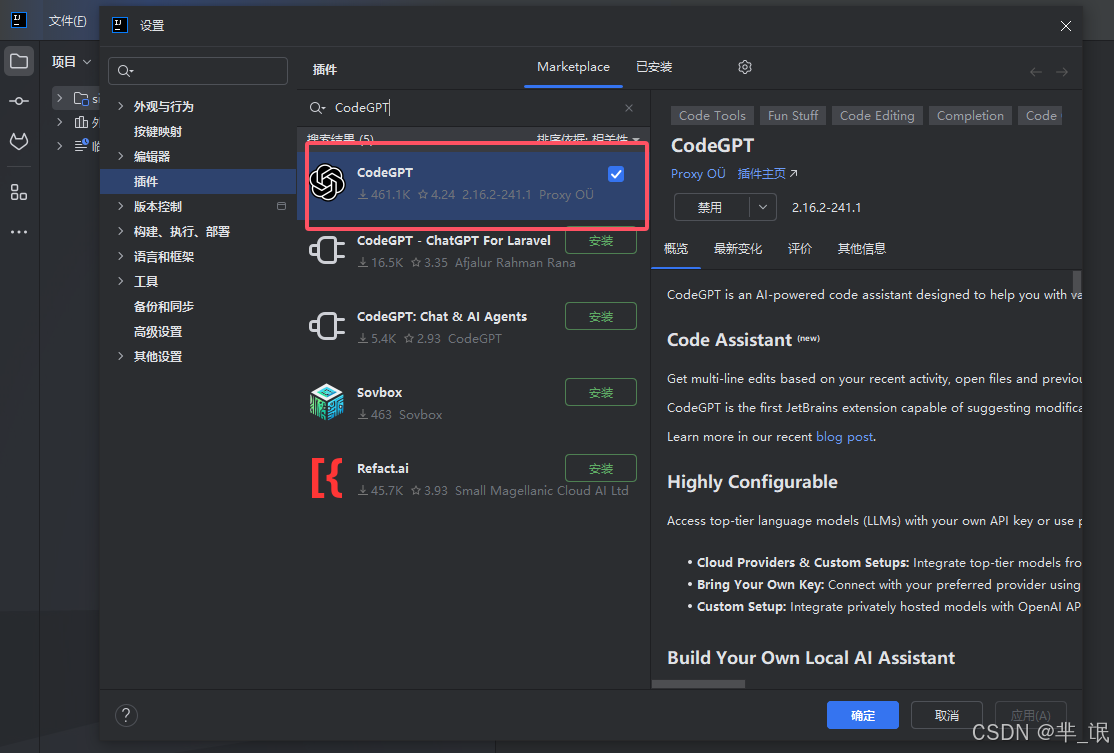The height and width of the screenshot is (753, 1114).
Task: Click the Refact.ai red bracket logo
Action: [x=327, y=478]
